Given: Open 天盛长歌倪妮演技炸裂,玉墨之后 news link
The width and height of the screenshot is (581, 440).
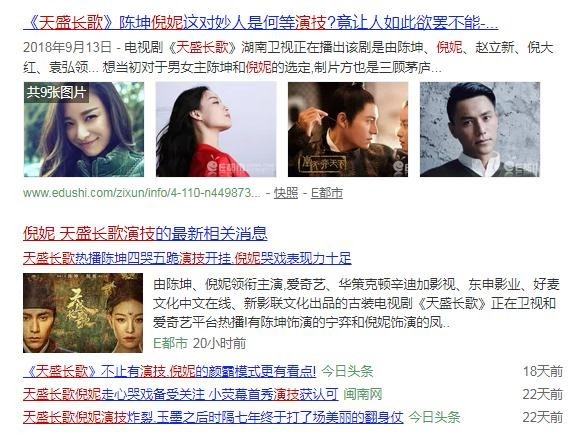Looking at the screenshot, I should [x=213, y=417].
